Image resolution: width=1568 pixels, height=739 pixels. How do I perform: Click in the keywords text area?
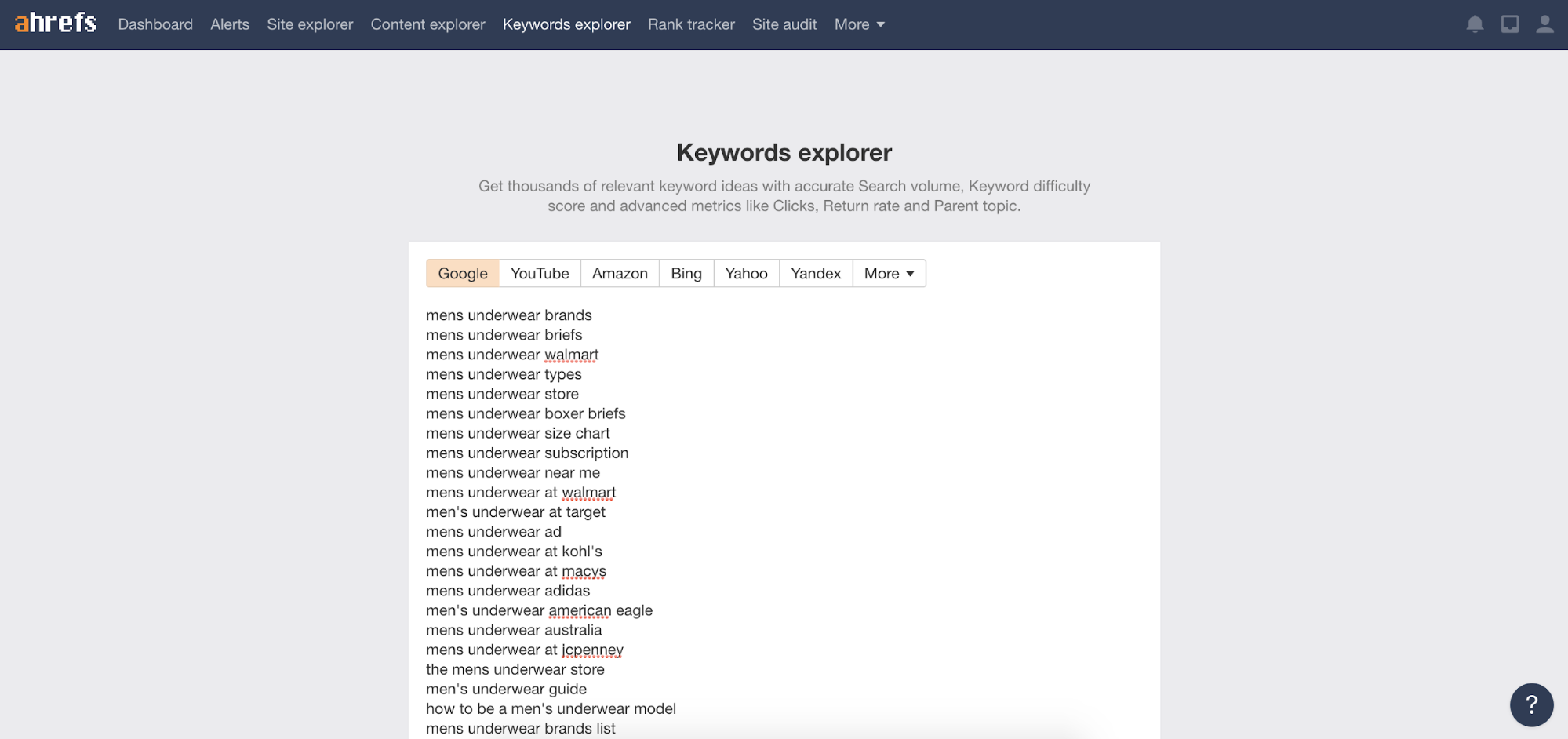[863, 510]
